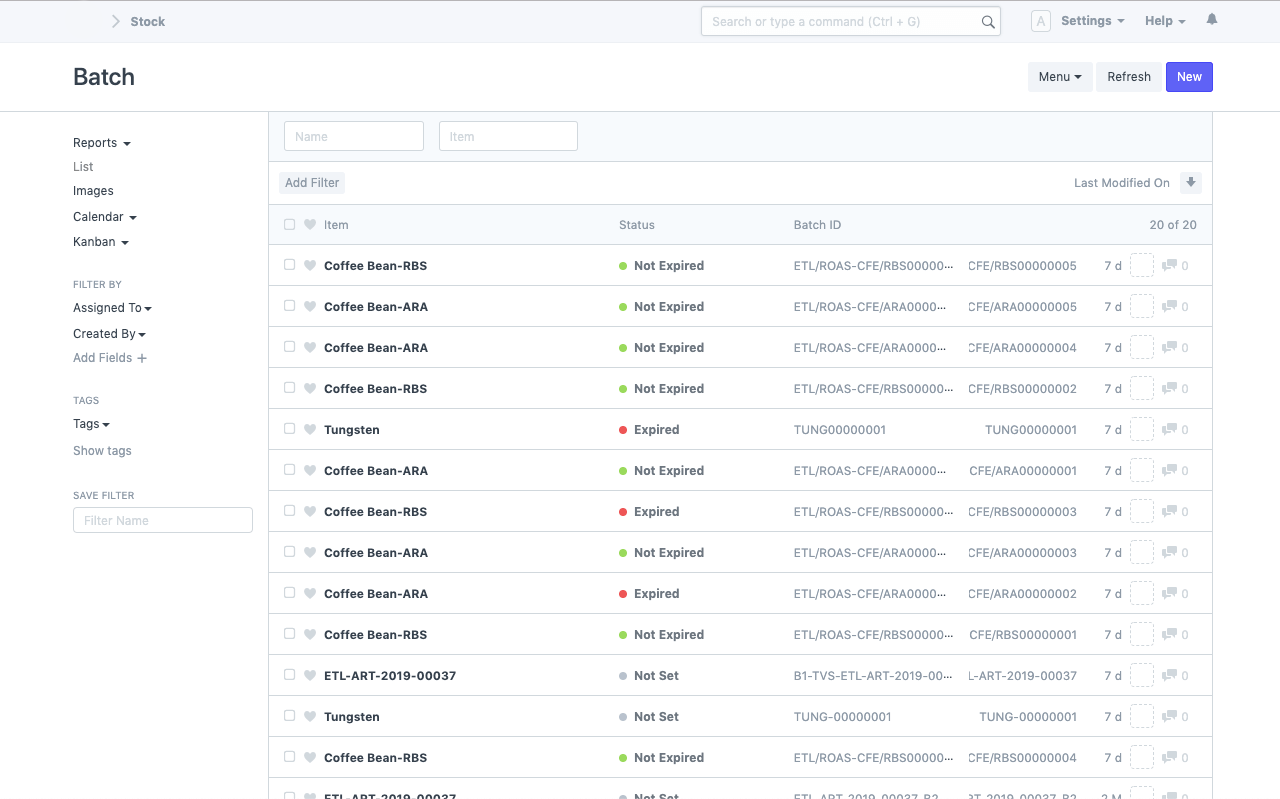
Task: Click the notification bell icon
Action: 1212,20
